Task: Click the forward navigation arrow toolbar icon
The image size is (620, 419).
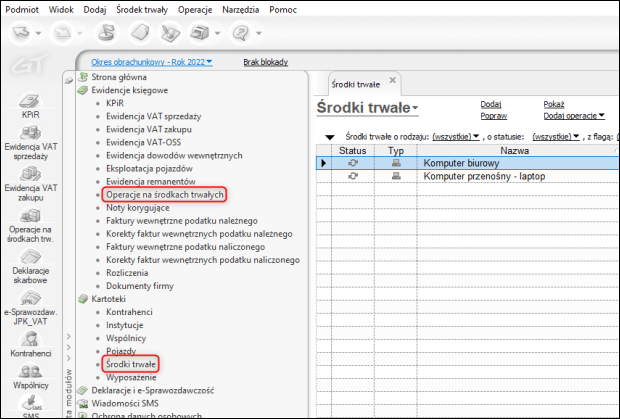Action: point(62,33)
